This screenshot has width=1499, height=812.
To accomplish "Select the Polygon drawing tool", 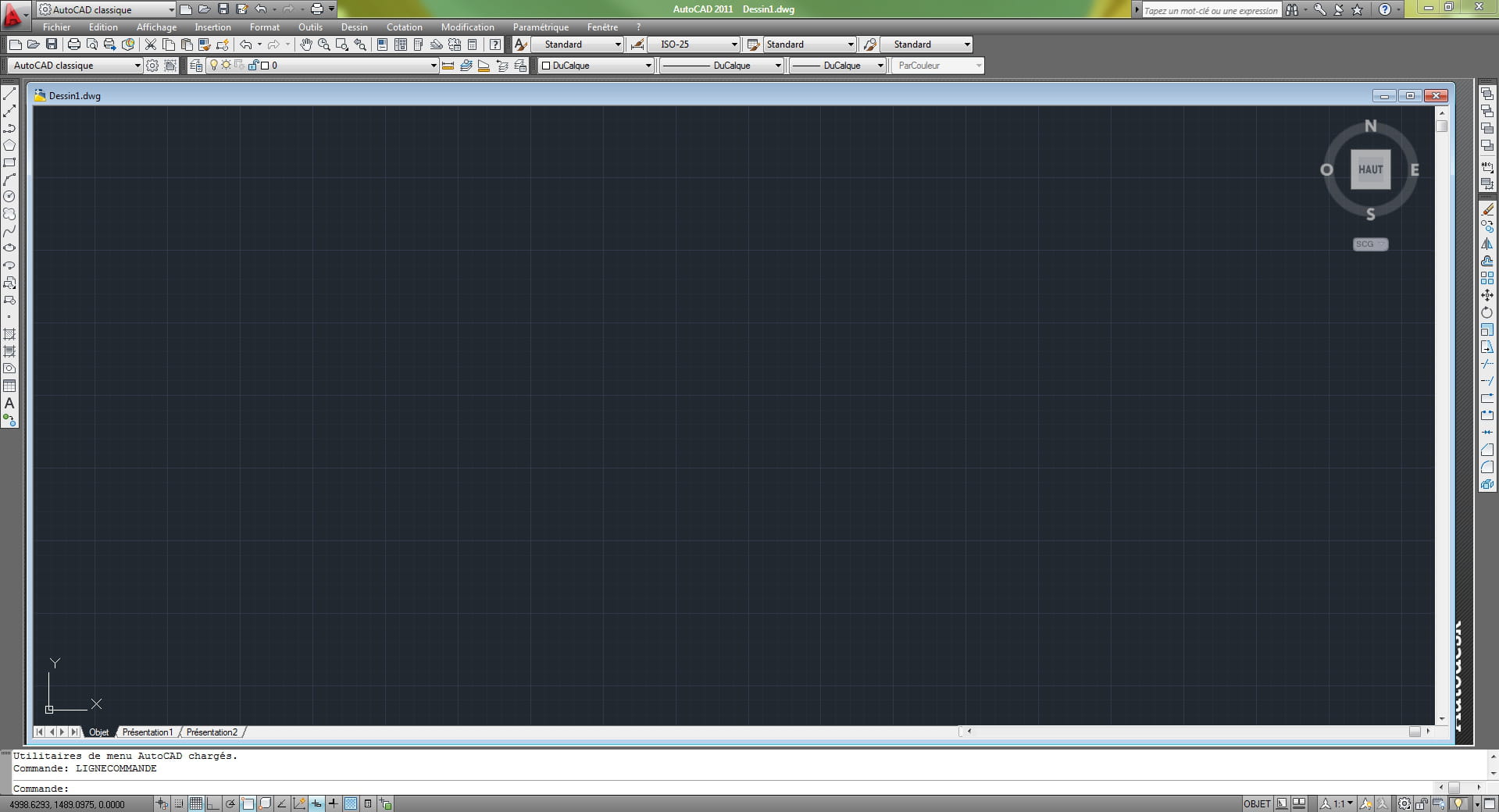I will tap(9, 145).
